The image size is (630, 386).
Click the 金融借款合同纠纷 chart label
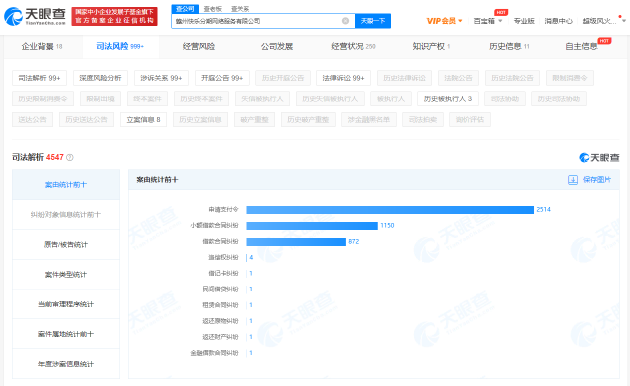click(x=214, y=353)
